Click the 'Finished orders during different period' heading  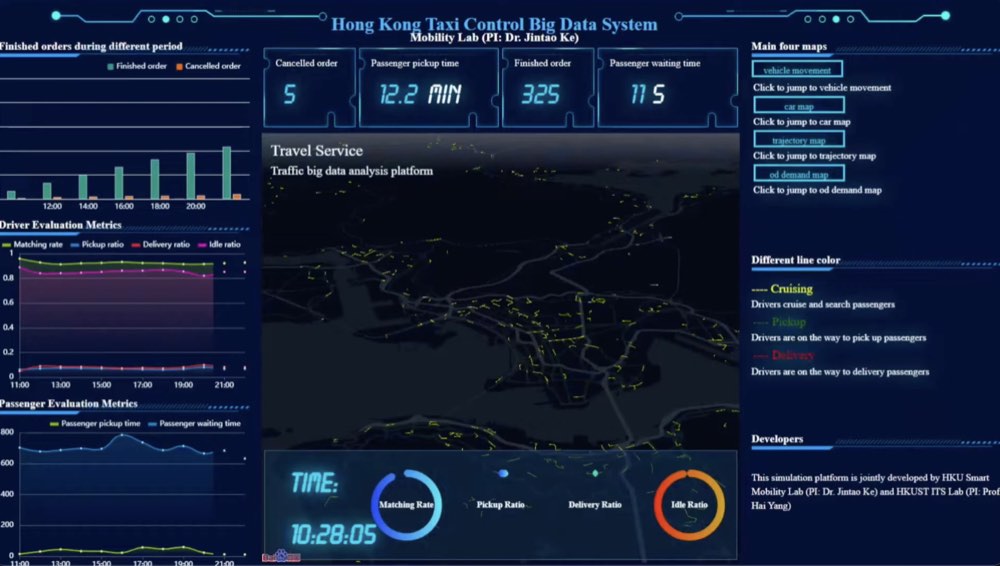(x=91, y=47)
